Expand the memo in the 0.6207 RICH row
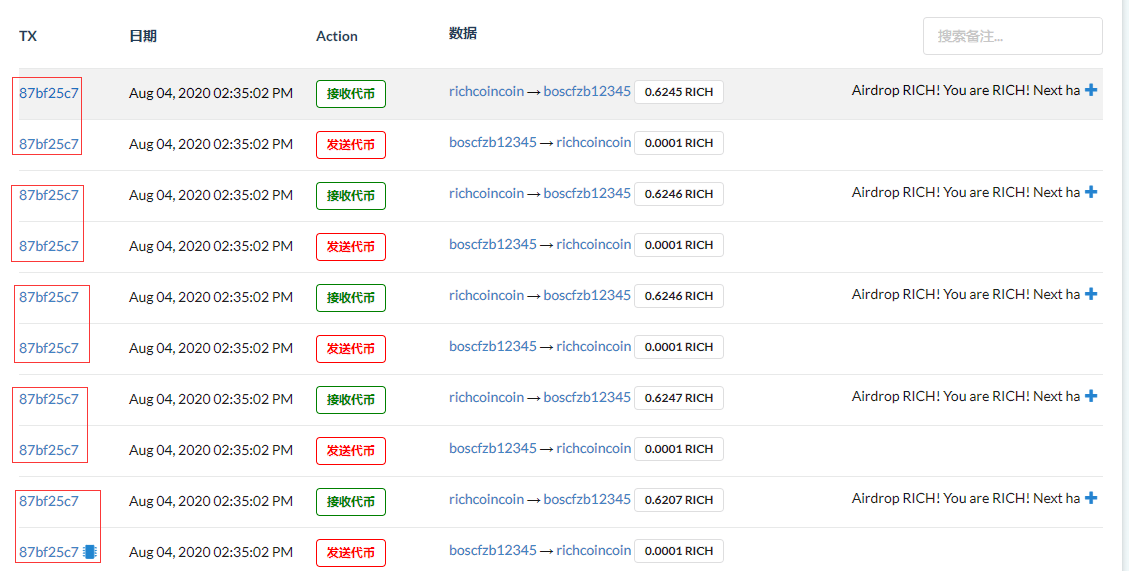Image resolution: width=1129 pixels, height=571 pixels. pos(1091,499)
